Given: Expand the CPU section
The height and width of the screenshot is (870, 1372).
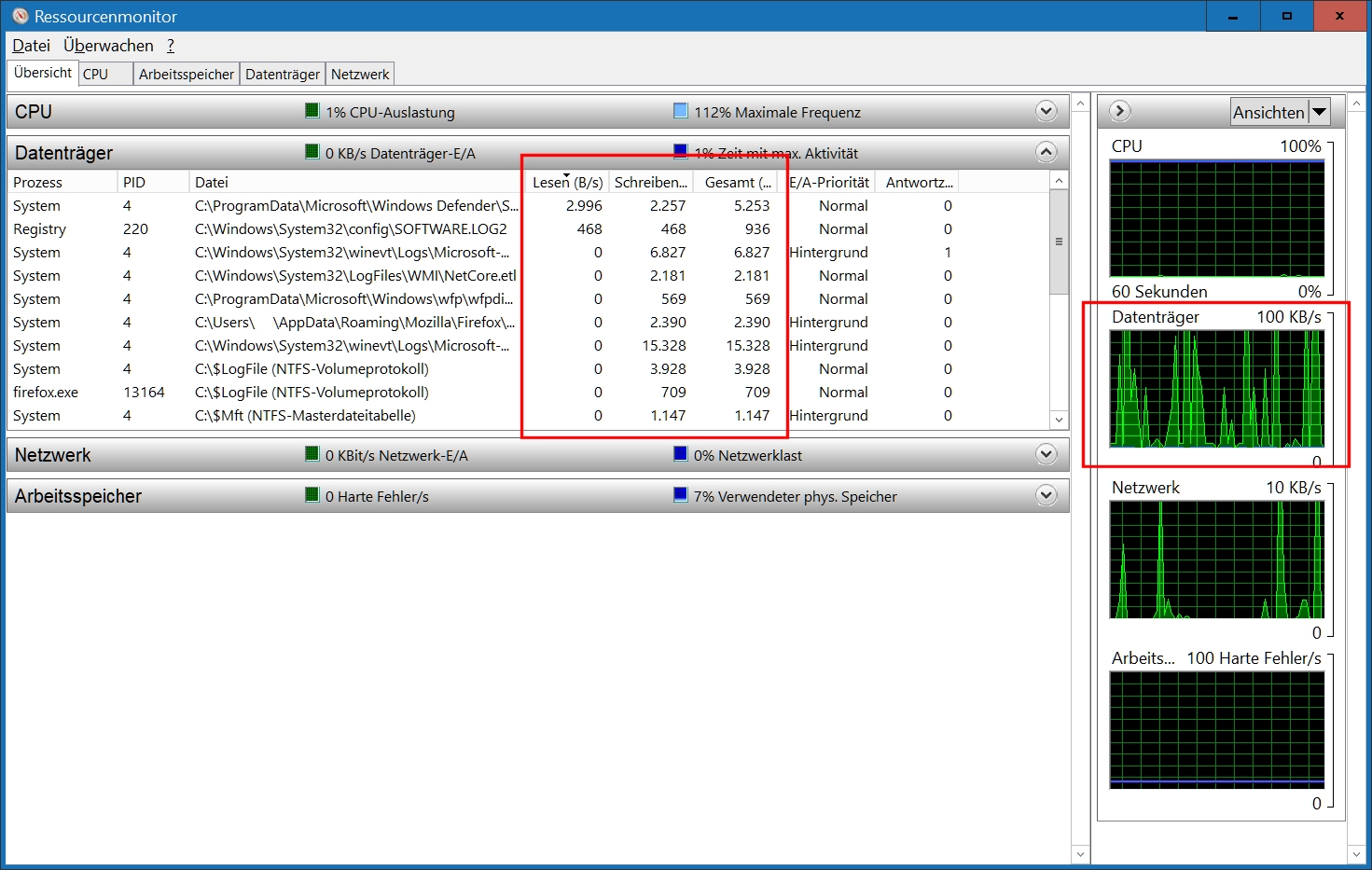Looking at the screenshot, I should point(1046,111).
